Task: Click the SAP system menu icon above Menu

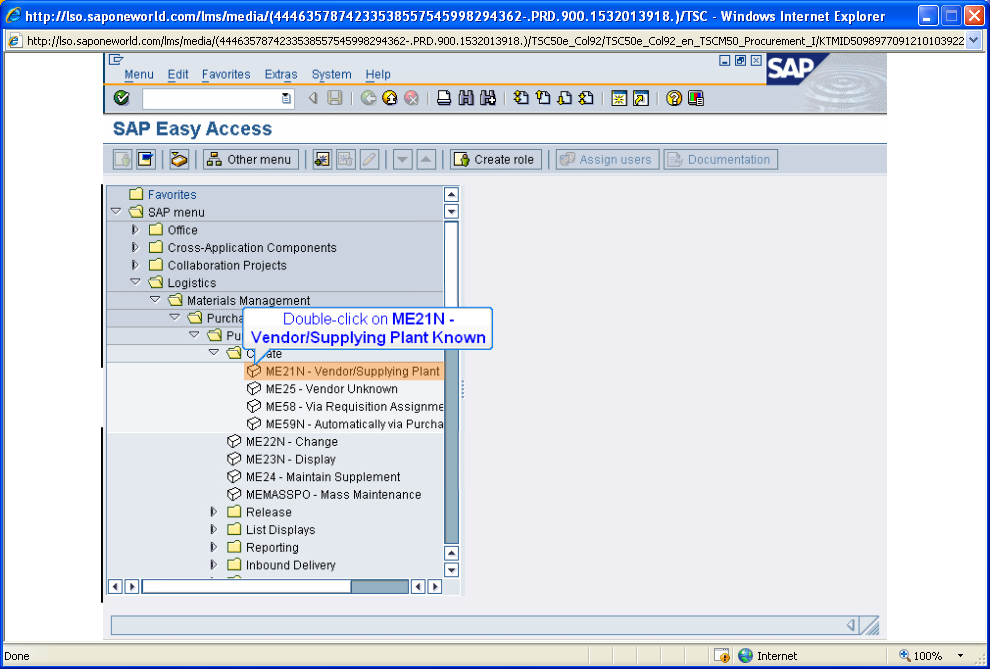Action: (116, 60)
